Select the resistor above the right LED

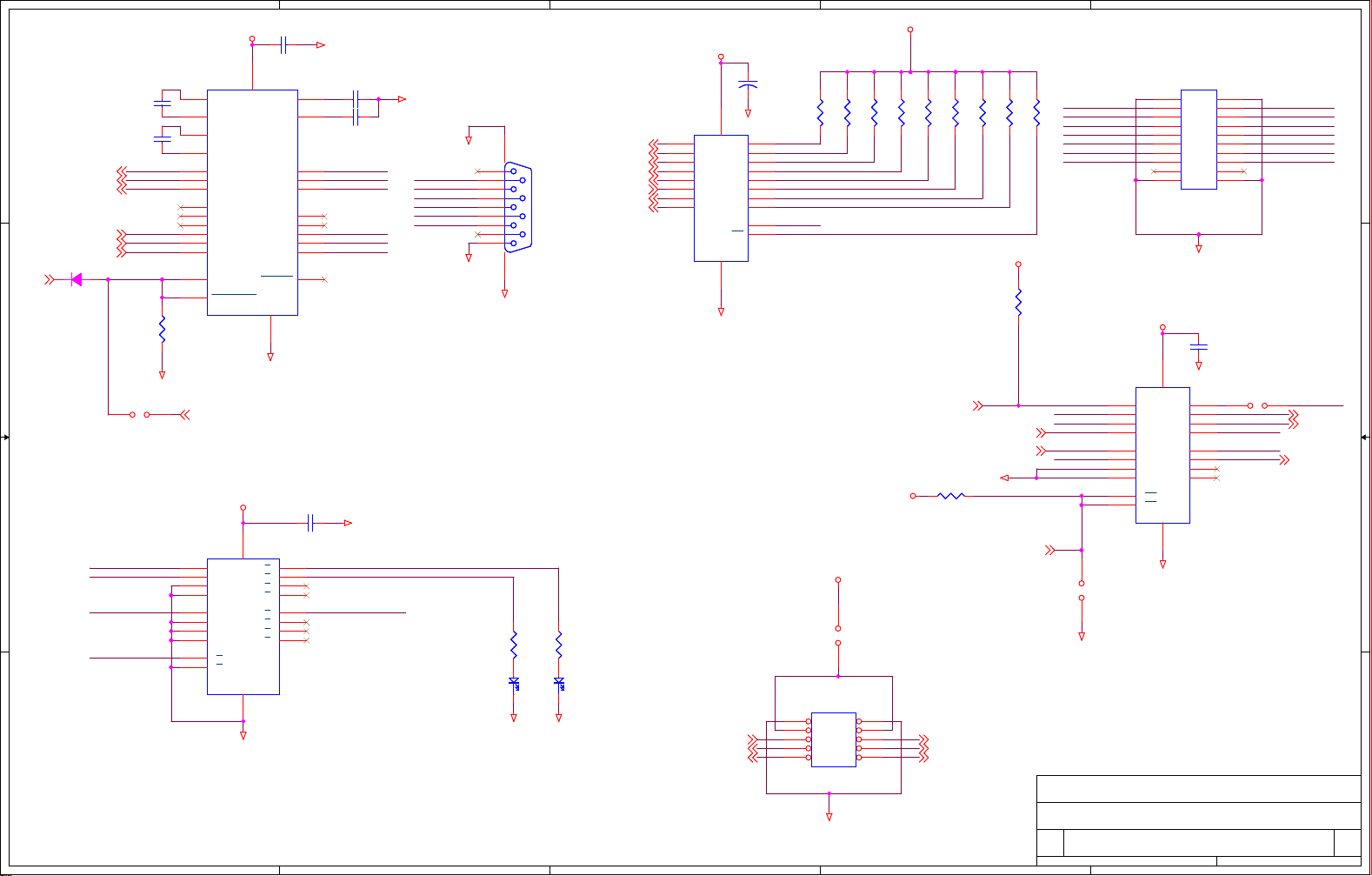pos(559,645)
